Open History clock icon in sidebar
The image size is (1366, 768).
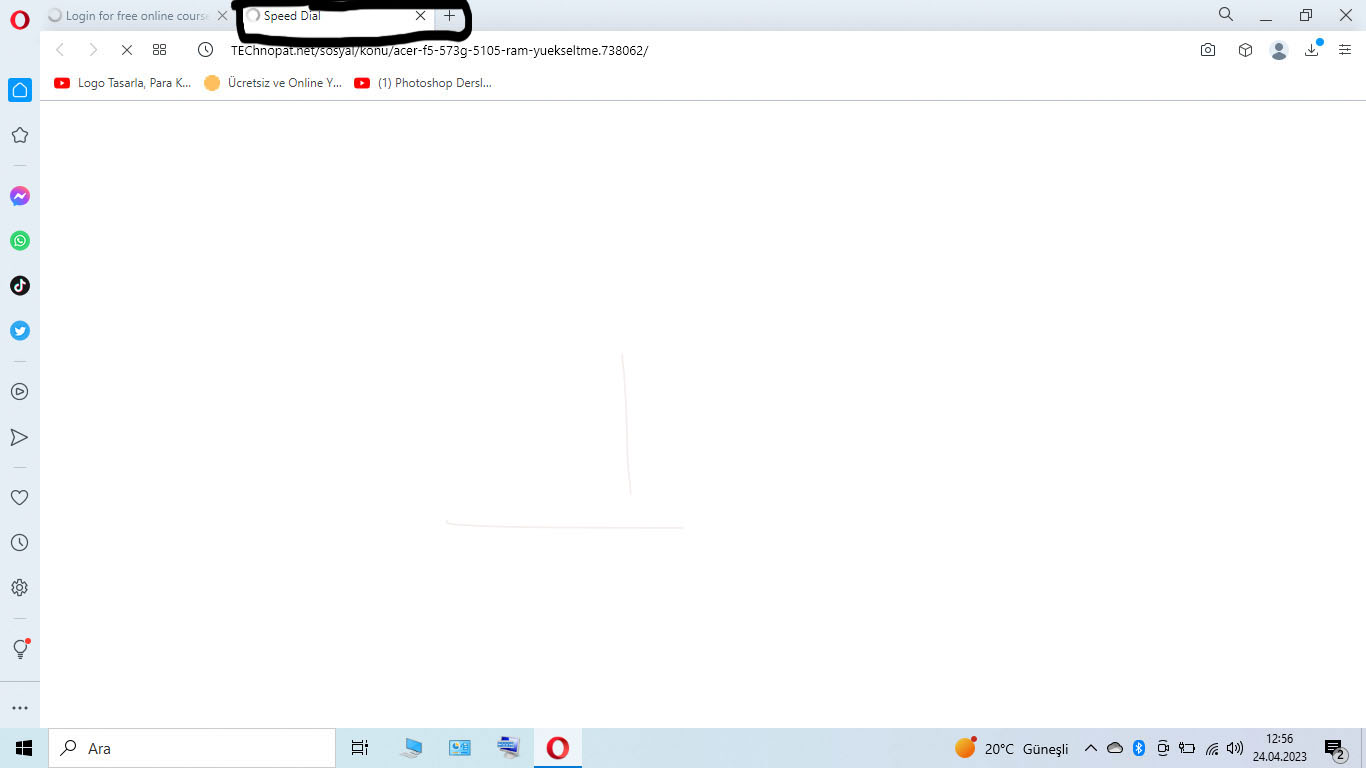tap(20, 543)
